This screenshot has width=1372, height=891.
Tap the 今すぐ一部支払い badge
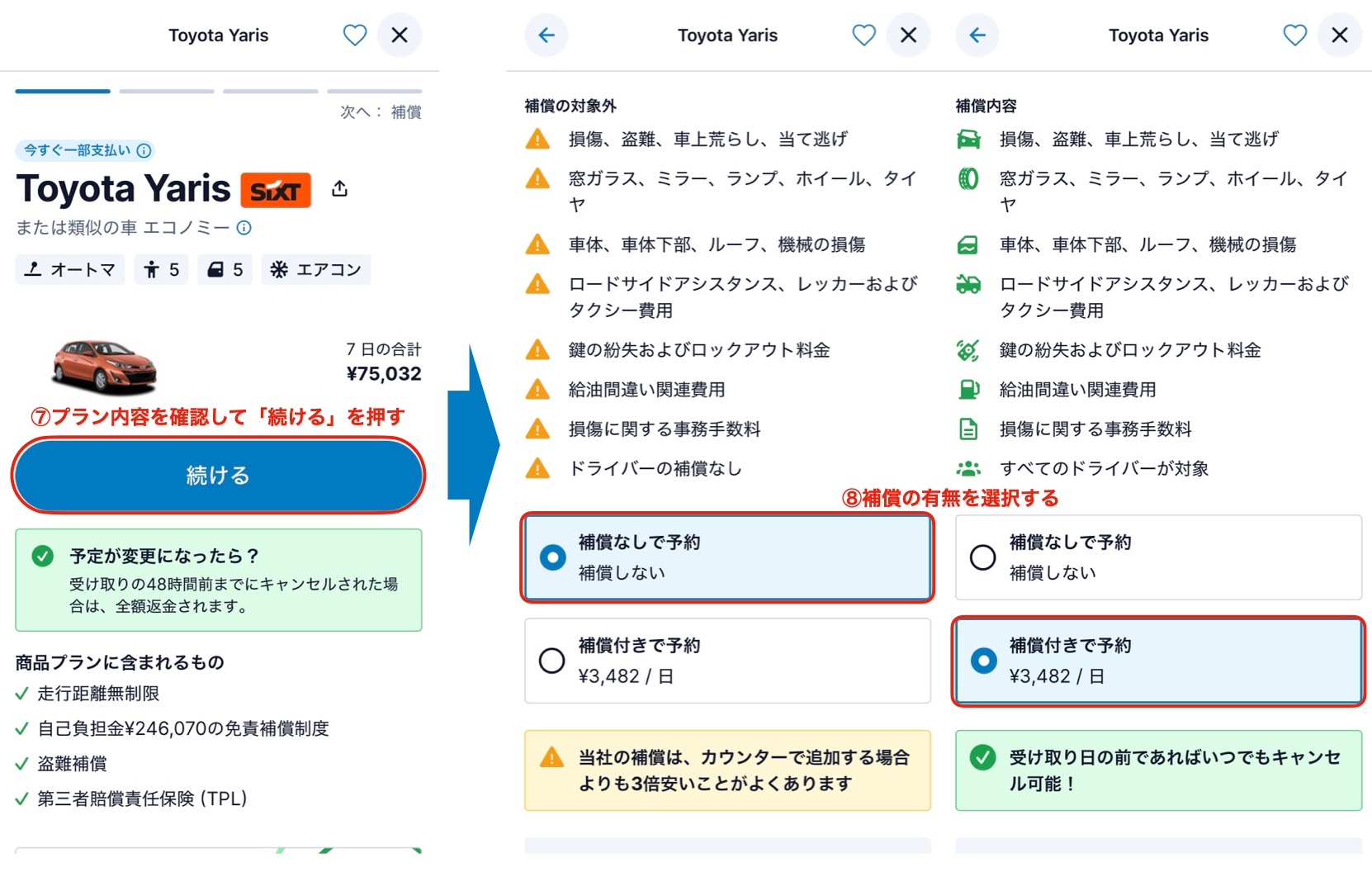pos(85,150)
